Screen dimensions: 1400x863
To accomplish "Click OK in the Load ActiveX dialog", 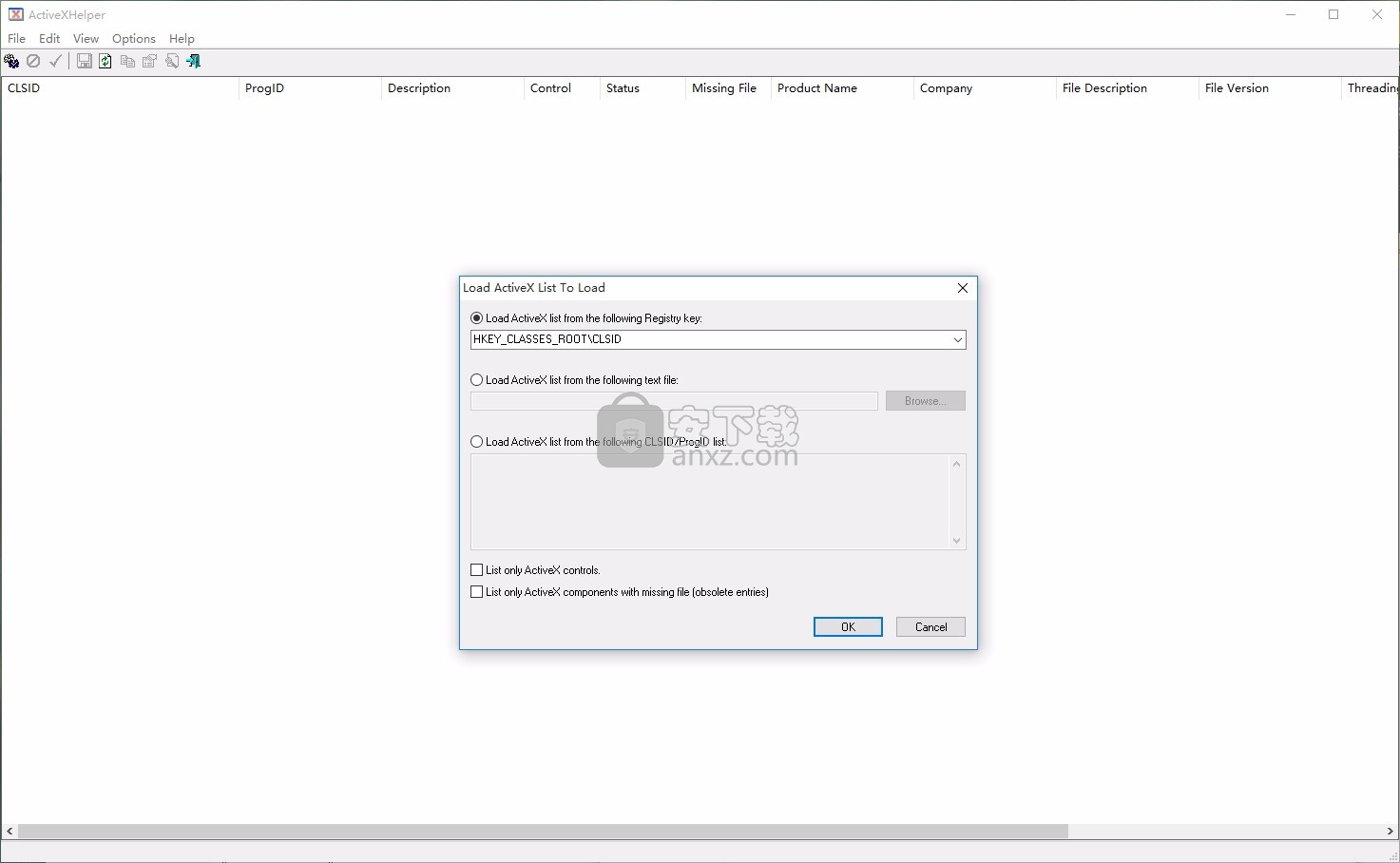I will (x=848, y=627).
